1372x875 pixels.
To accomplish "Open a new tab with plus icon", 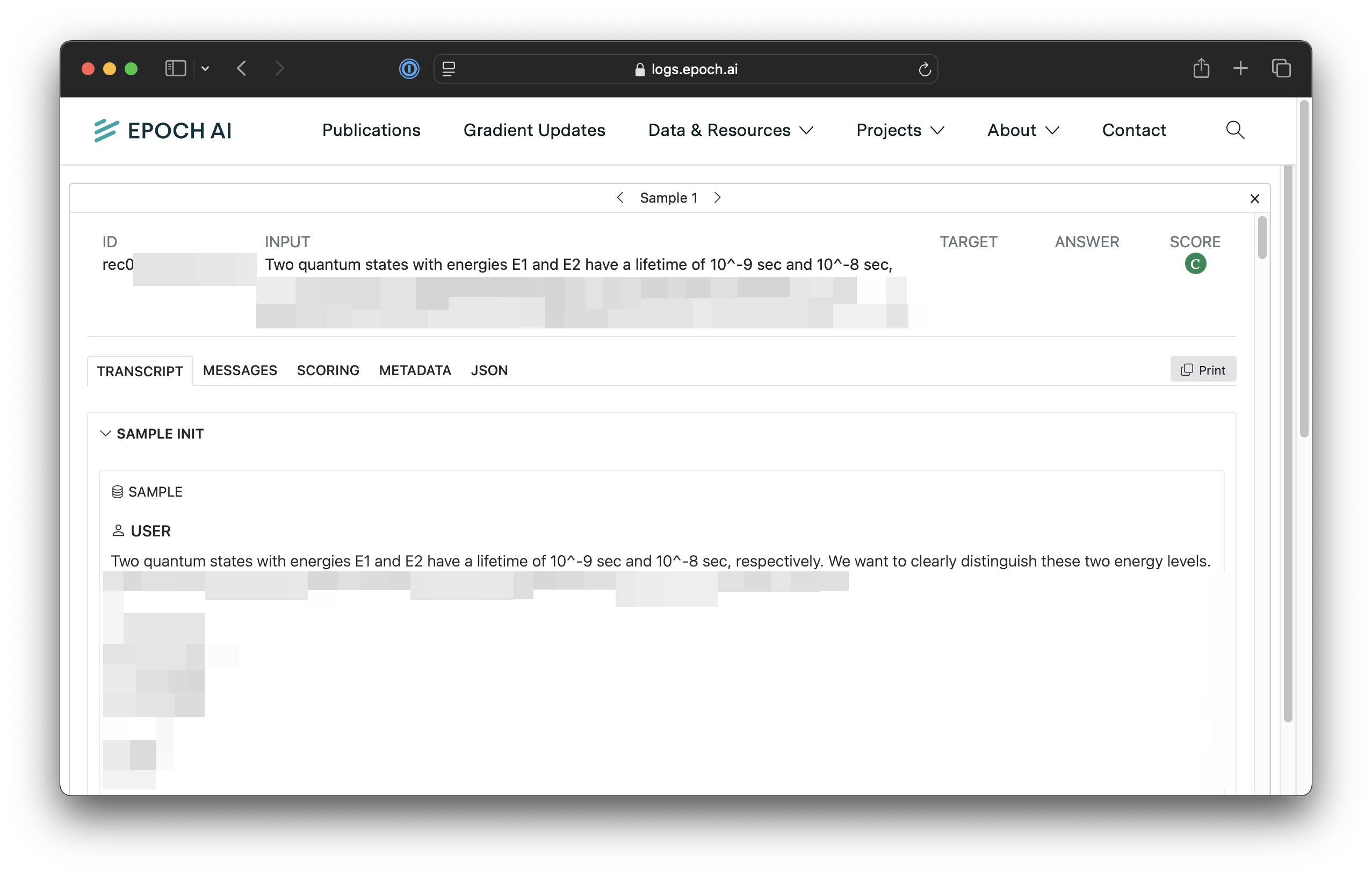I will pos(1240,68).
